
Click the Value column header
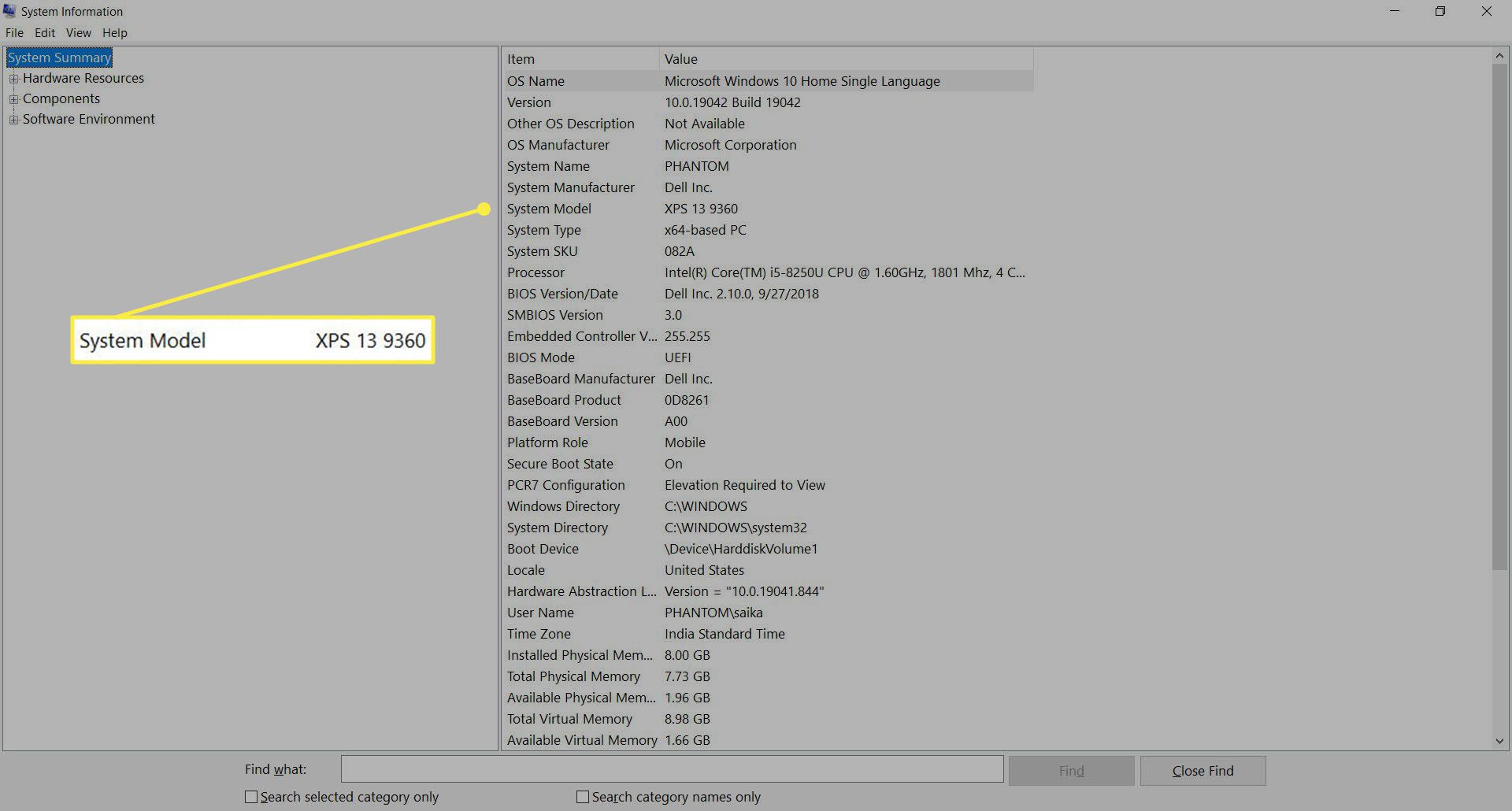click(x=846, y=59)
